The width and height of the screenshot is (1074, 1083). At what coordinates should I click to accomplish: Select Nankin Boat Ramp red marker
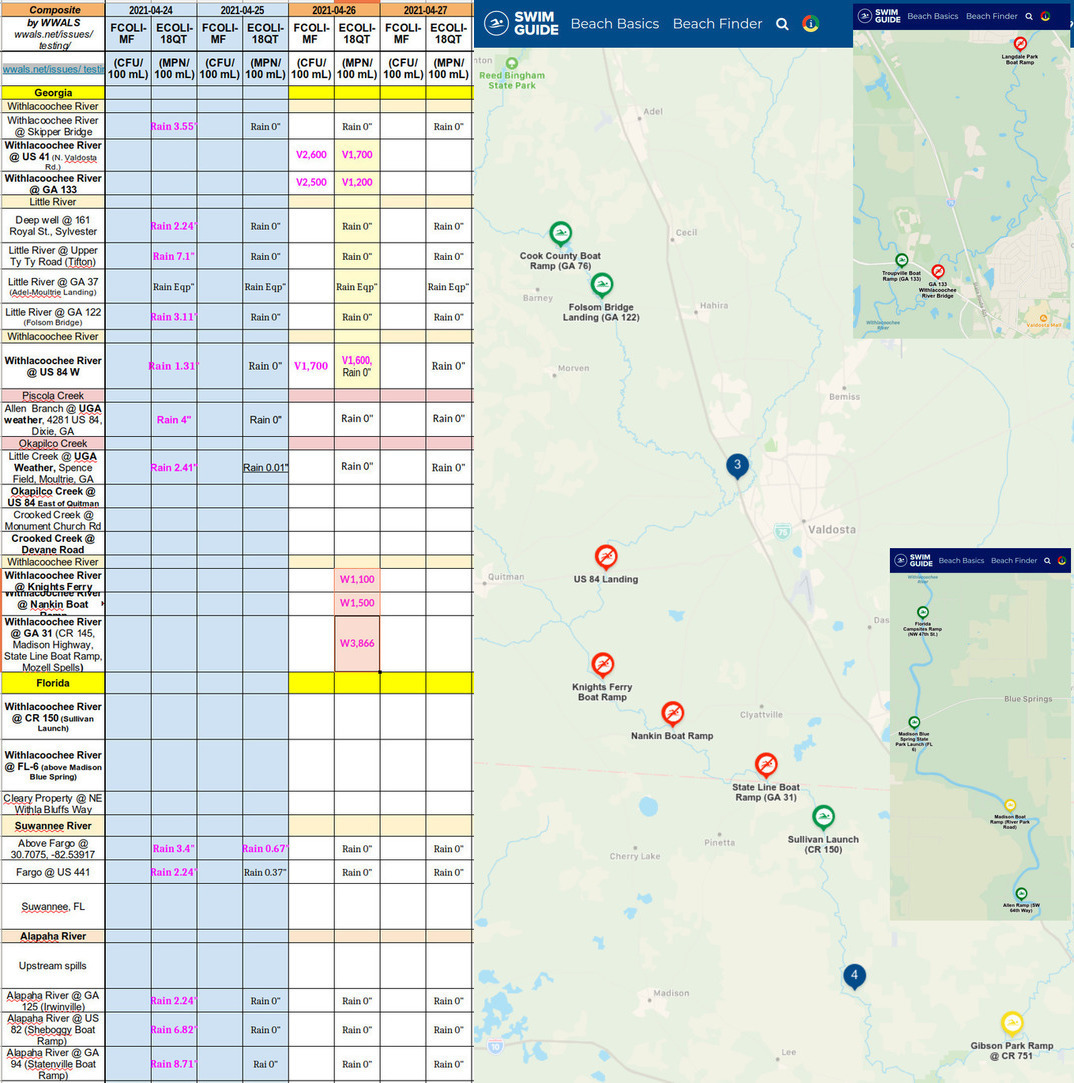pyautogui.click(x=672, y=714)
